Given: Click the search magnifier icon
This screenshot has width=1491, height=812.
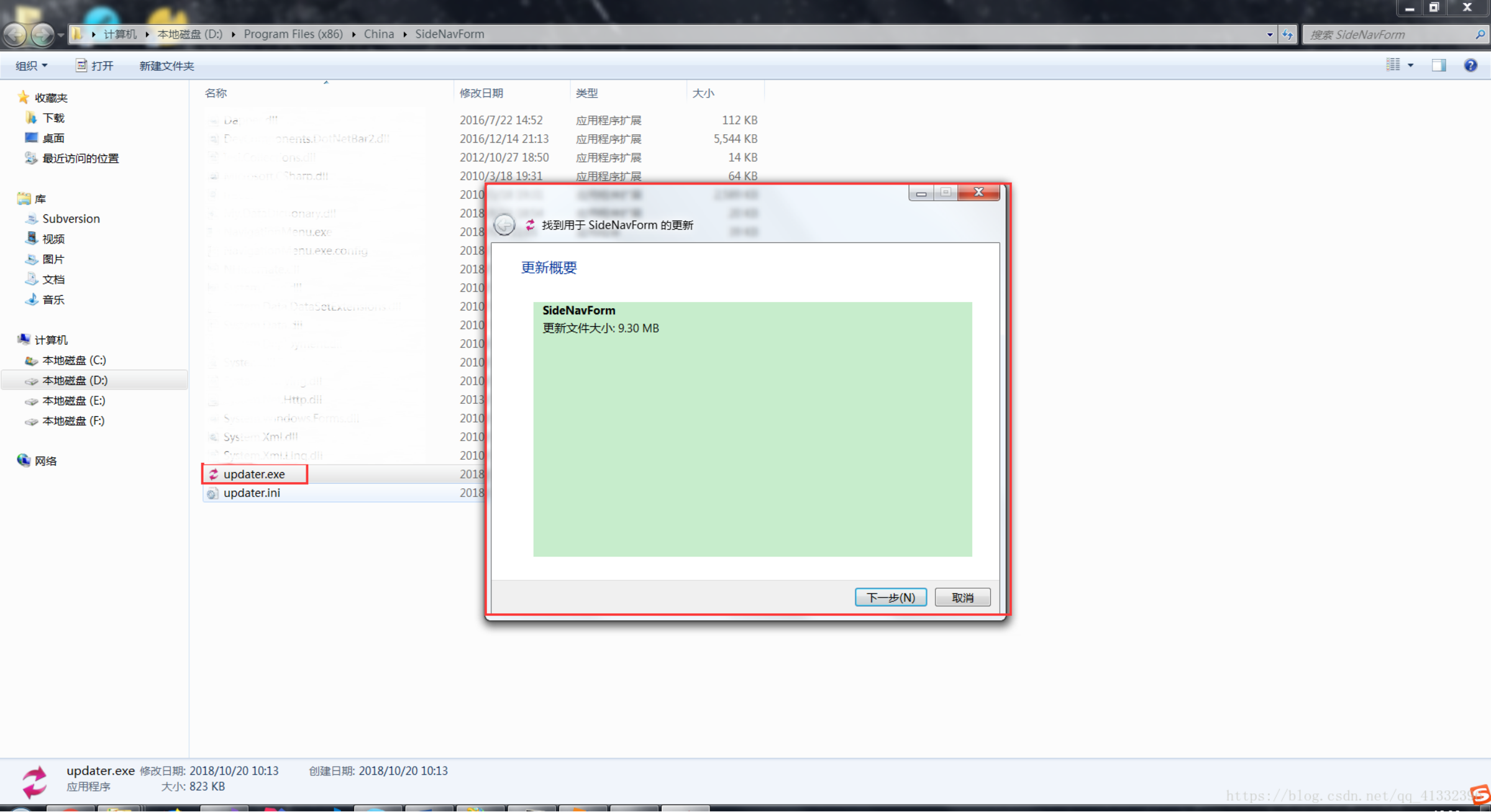Looking at the screenshot, I should point(1480,35).
